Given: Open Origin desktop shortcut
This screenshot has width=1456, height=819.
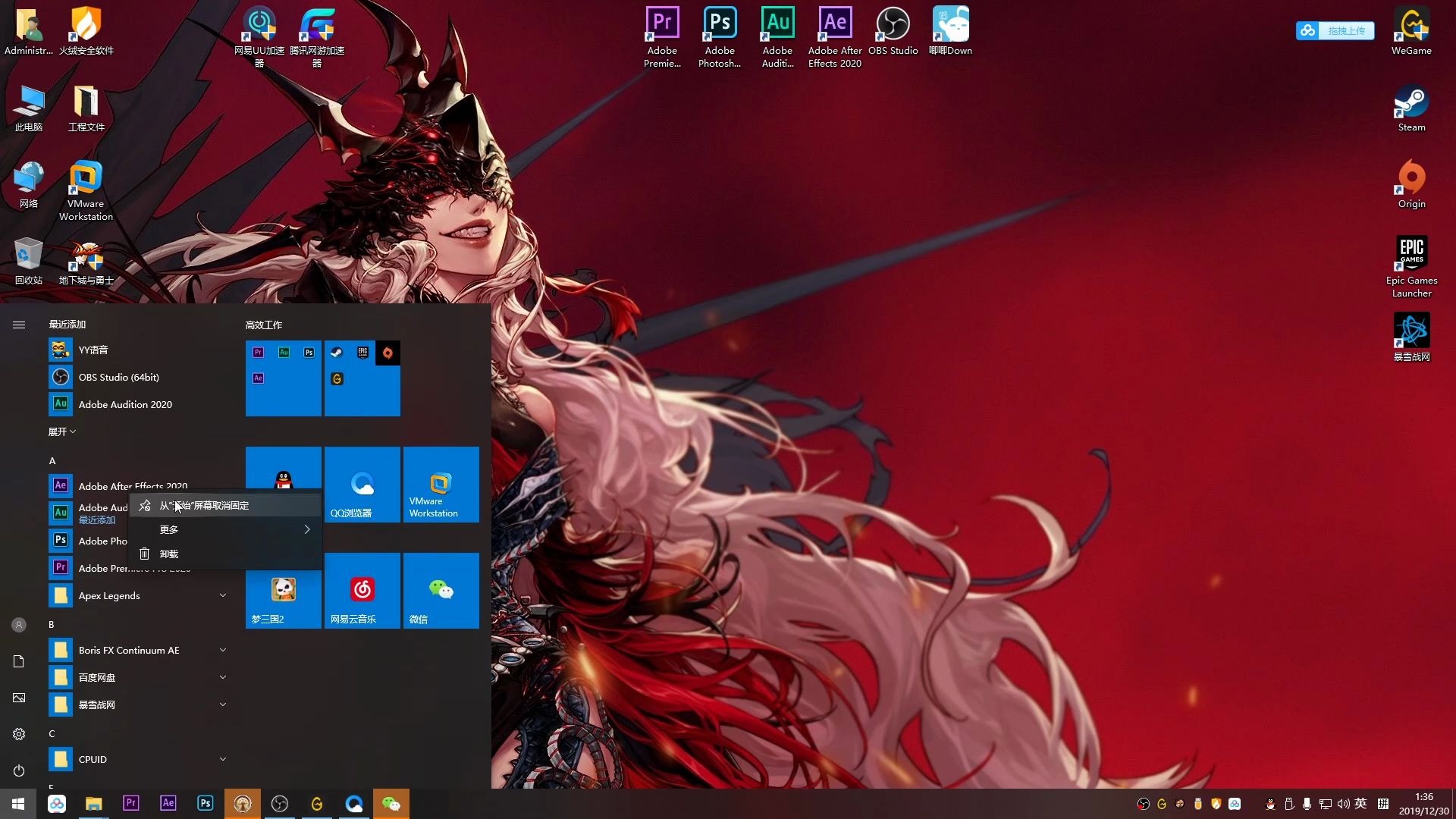Looking at the screenshot, I should click(1411, 184).
